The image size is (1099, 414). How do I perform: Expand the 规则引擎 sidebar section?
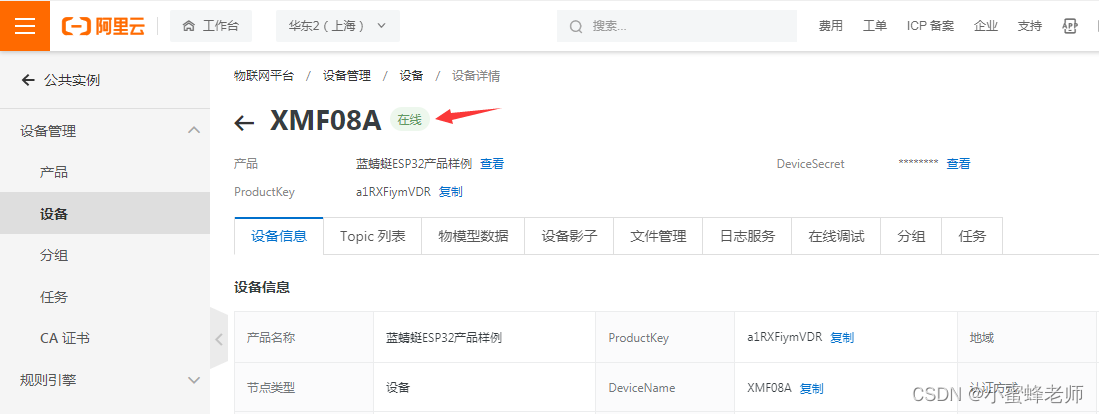(x=105, y=380)
